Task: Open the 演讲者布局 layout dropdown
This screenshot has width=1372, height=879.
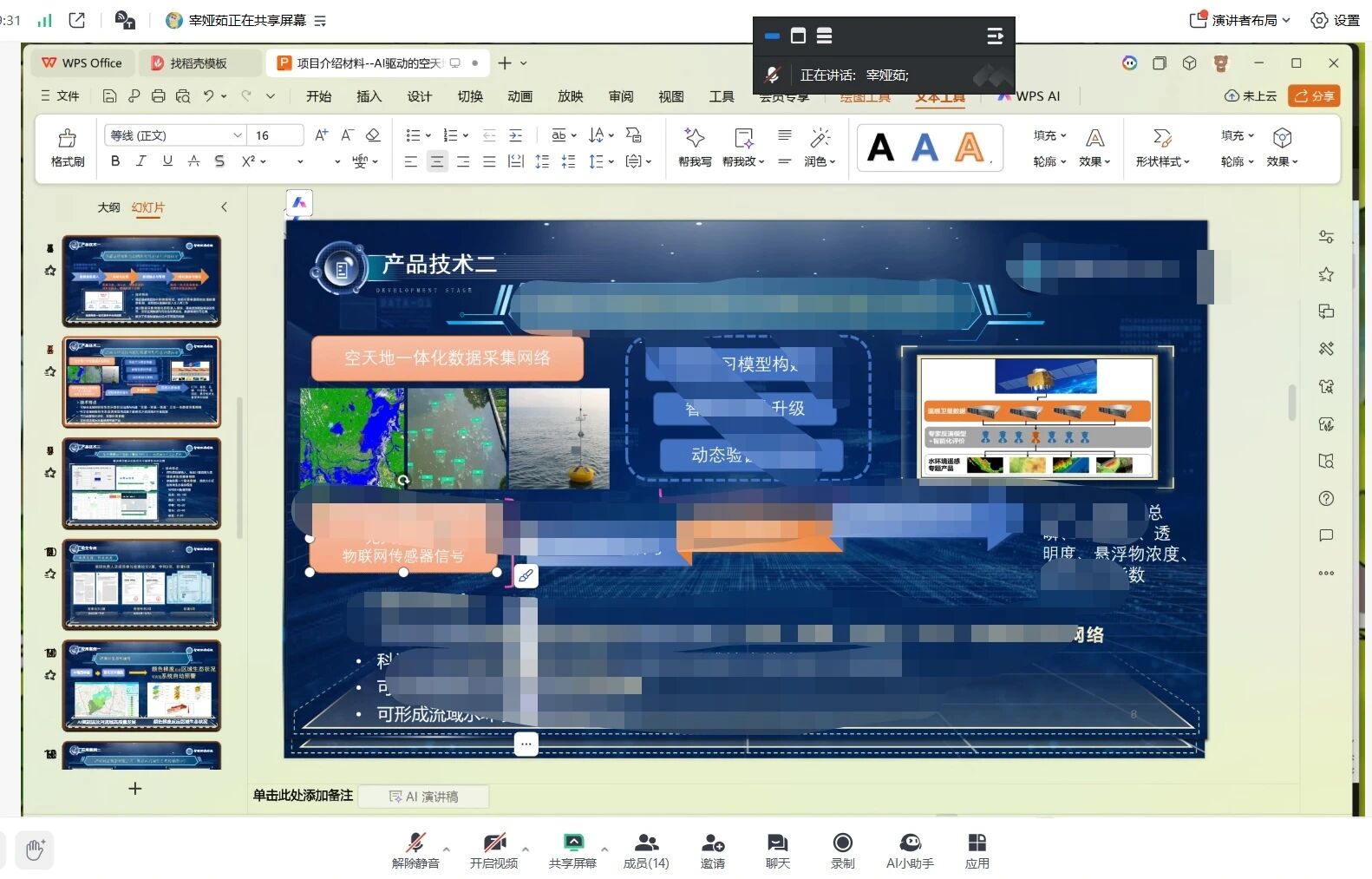Action: [1242, 20]
